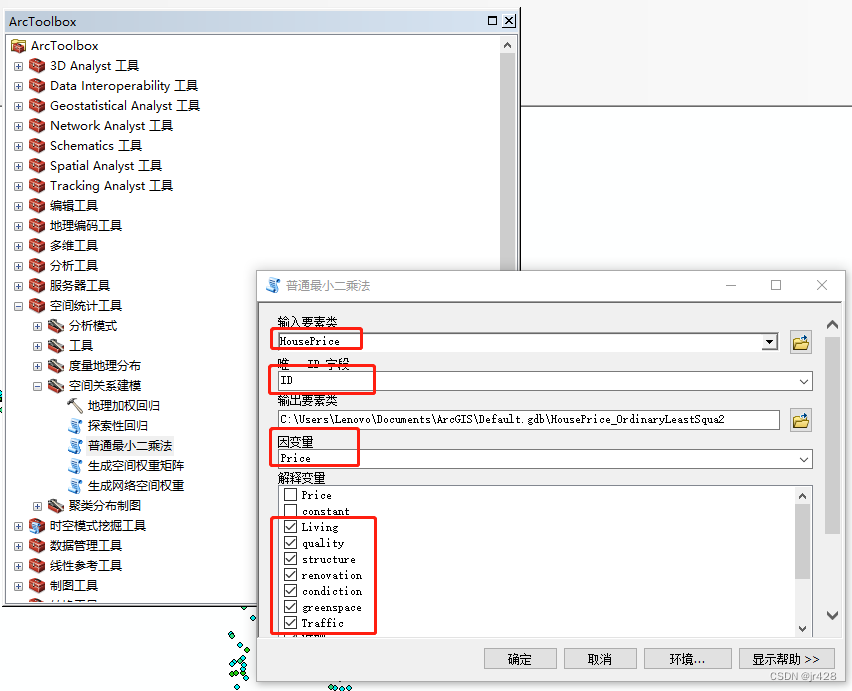Click the 地理编码工具 toolbox icon
852x691 pixels.
tap(37, 226)
